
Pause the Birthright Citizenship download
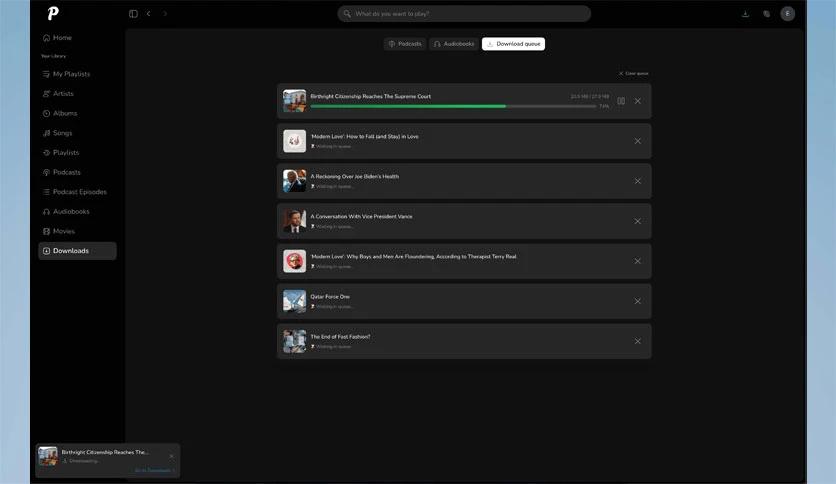coord(621,101)
